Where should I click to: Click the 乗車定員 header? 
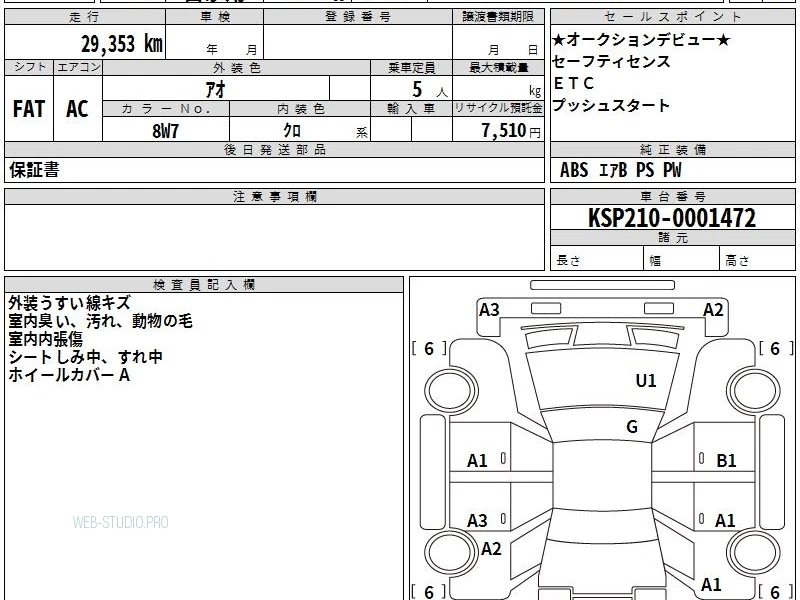(411, 68)
